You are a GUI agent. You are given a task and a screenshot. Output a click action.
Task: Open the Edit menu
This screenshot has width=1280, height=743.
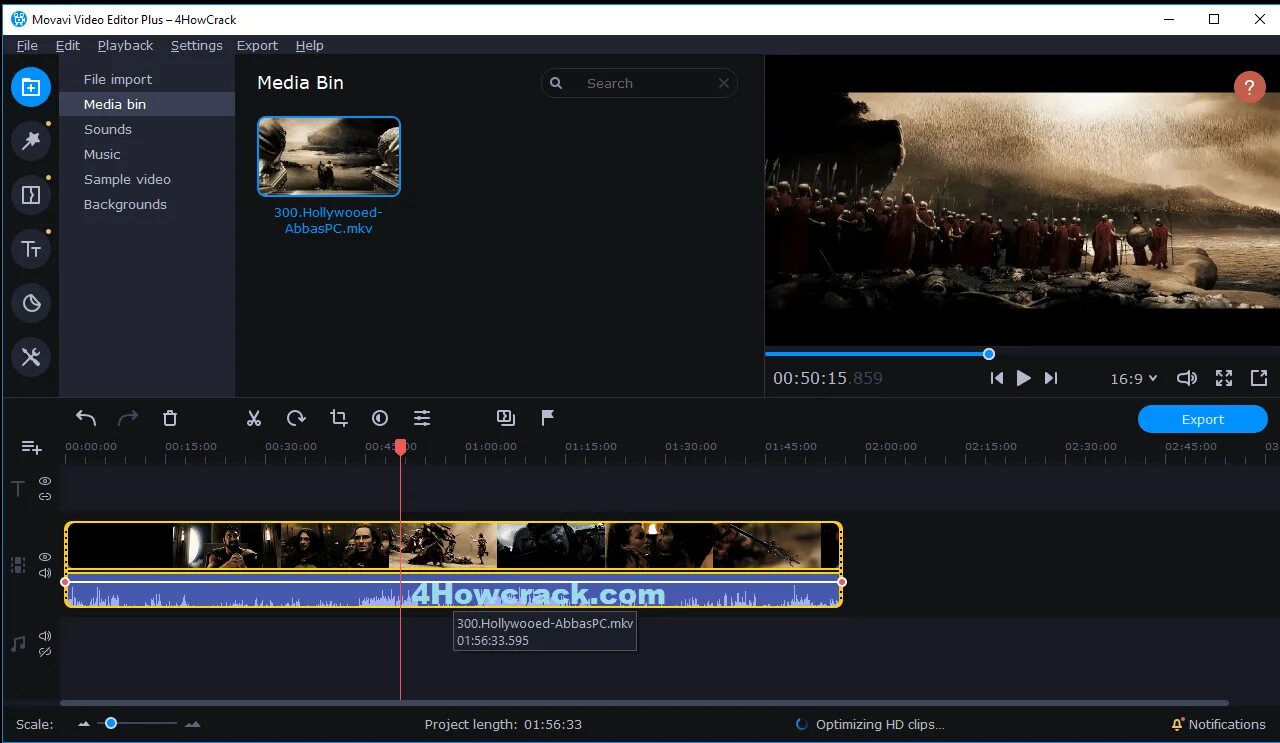[68, 45]
